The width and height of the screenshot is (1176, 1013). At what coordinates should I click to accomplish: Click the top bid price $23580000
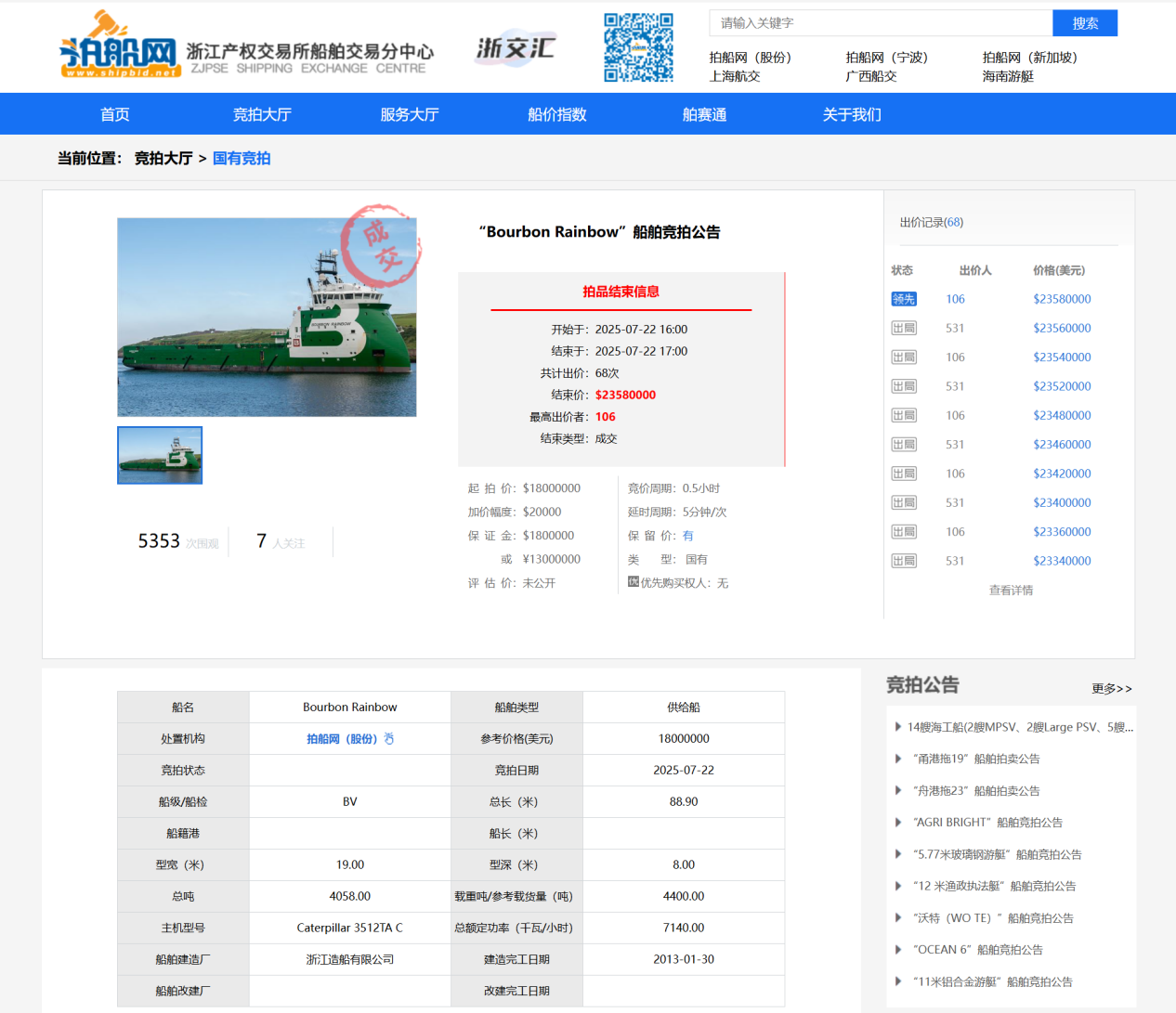1062,299
